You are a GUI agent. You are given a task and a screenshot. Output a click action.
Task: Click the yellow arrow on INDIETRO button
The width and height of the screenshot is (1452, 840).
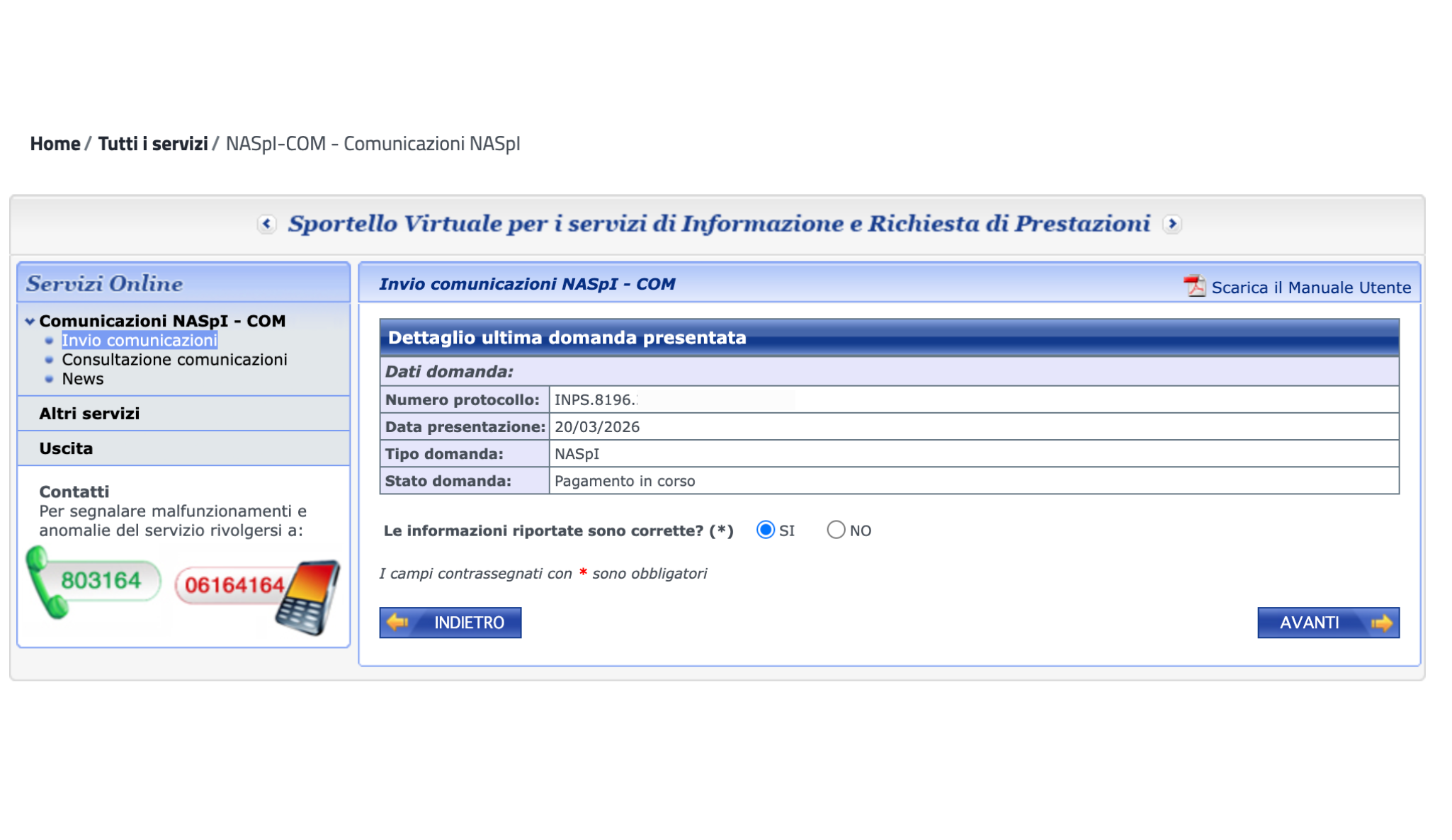[x=398, y=623]
